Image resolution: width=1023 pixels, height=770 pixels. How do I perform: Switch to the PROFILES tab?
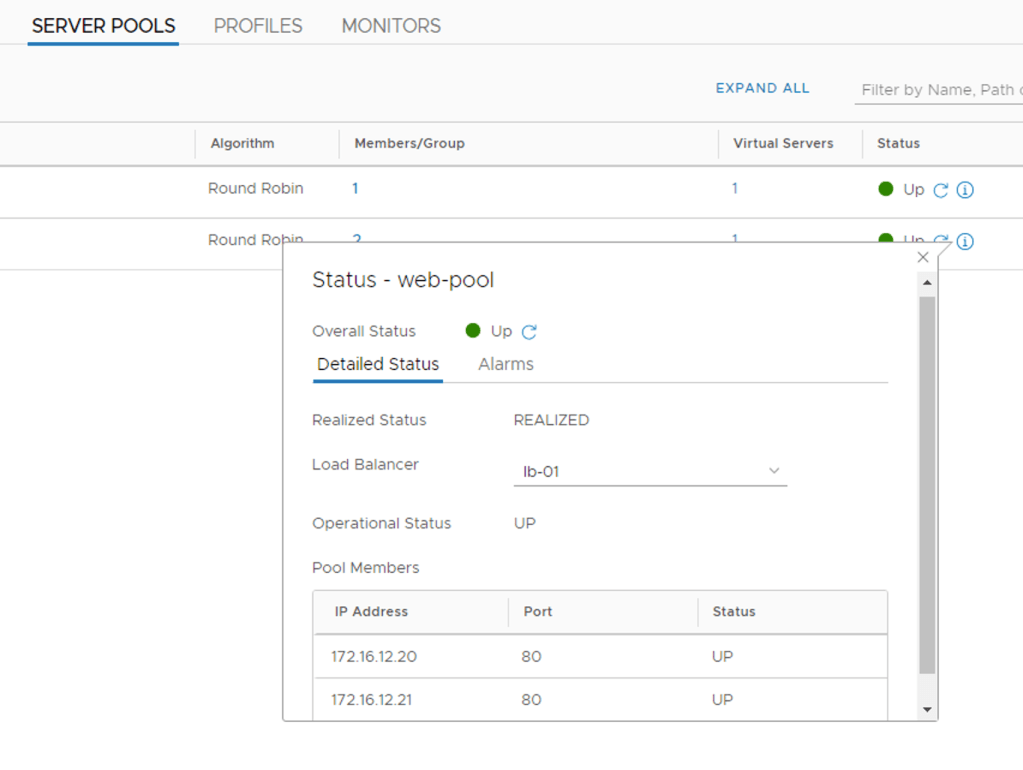pyautogui.click(x=258, y=26)
